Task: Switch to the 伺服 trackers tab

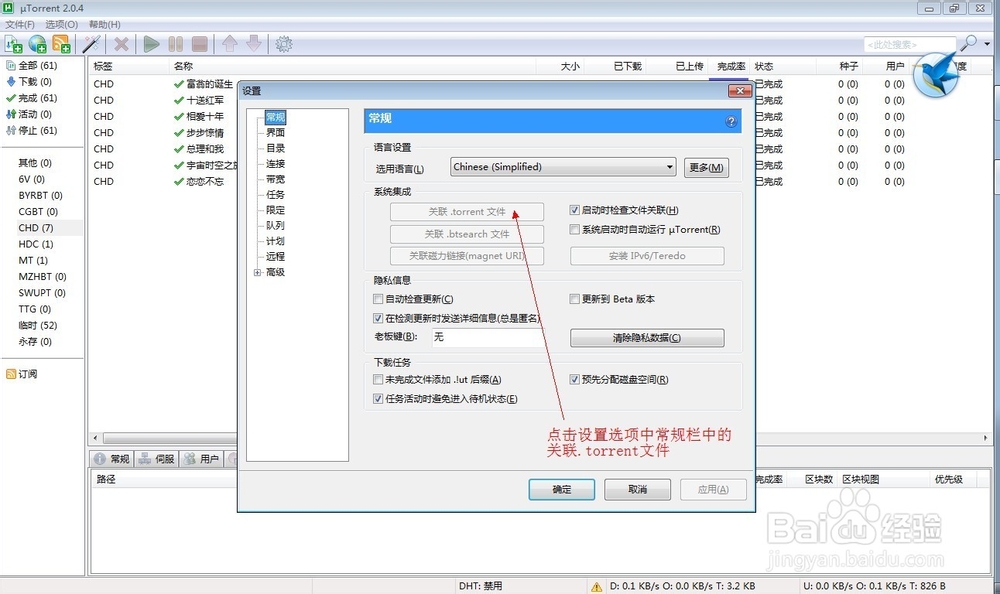Action: (157, 459)
